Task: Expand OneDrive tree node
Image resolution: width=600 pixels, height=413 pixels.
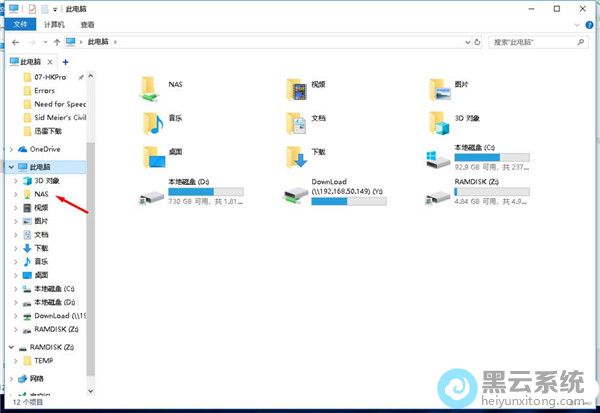Action: point(11,149)
